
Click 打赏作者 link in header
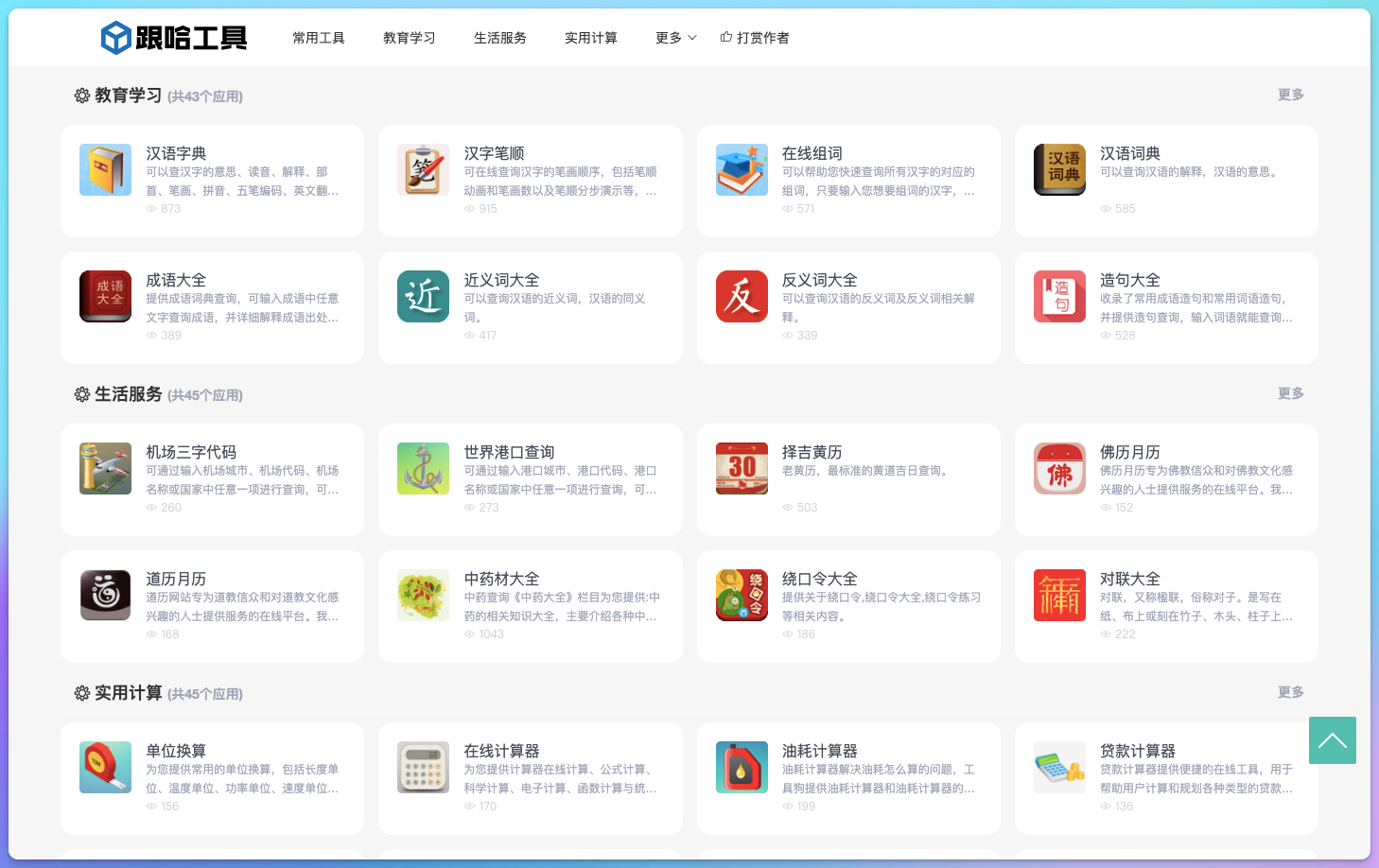pos(755,38)
